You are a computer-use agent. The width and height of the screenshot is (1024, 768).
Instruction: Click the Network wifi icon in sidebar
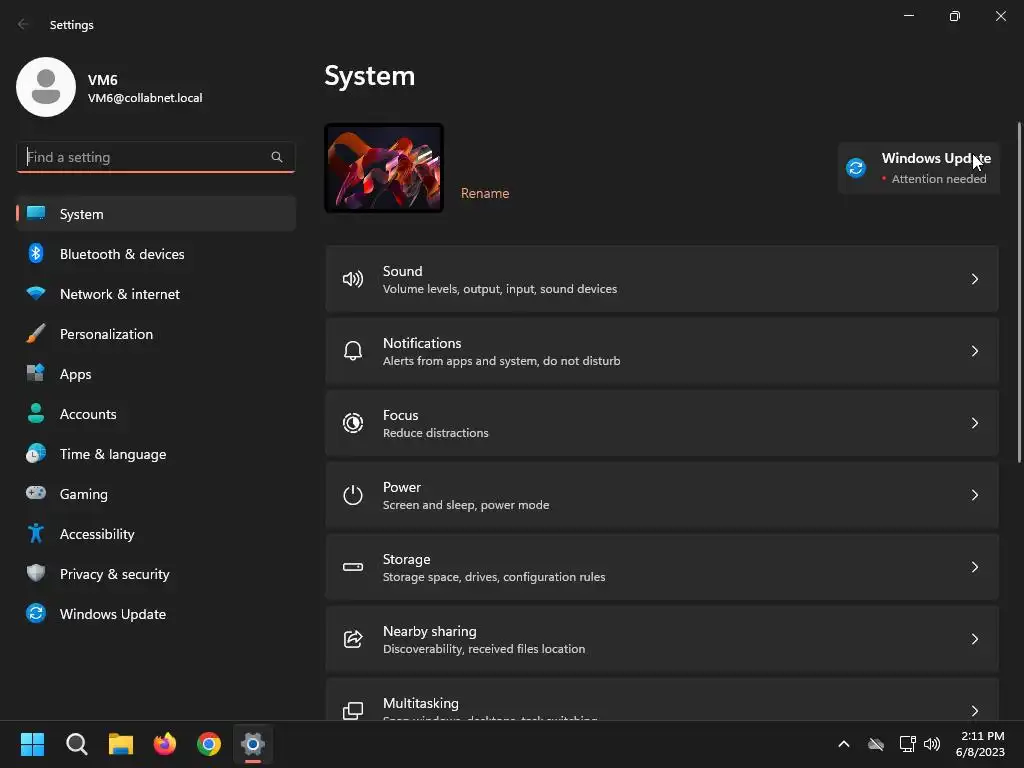(x=36, y=293)
